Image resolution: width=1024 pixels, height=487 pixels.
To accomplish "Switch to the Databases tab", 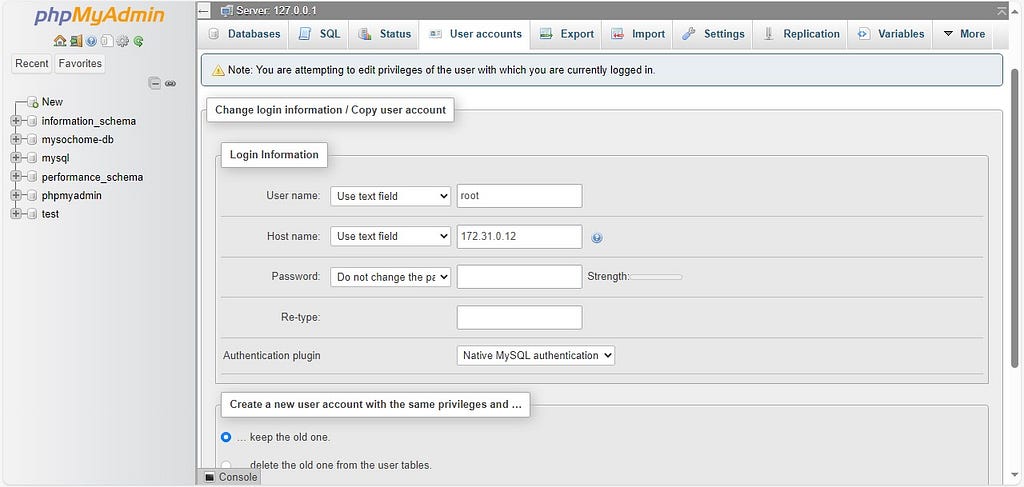I will pos(243,34).
